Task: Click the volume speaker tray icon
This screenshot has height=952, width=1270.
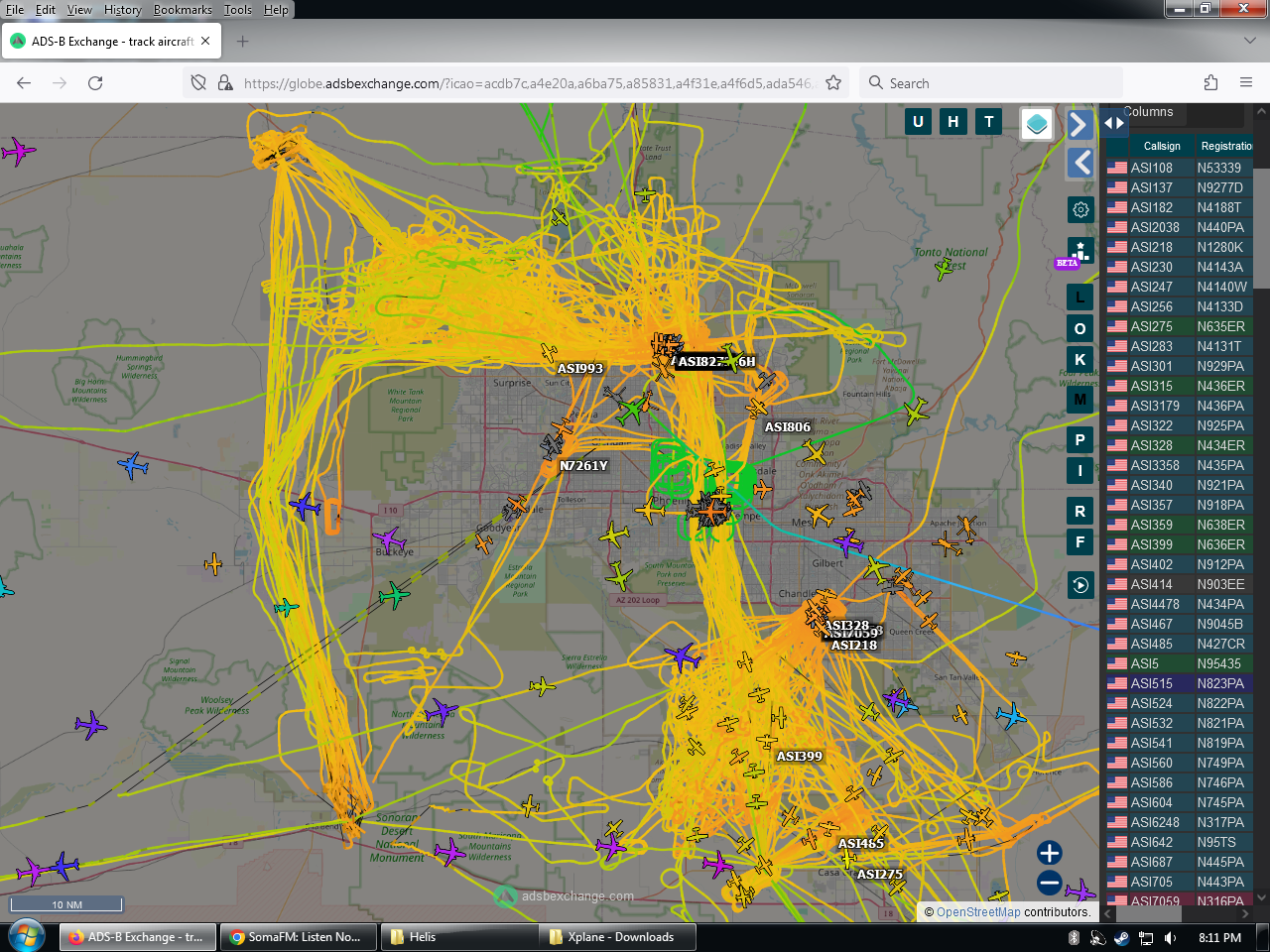Action: 1171,937
